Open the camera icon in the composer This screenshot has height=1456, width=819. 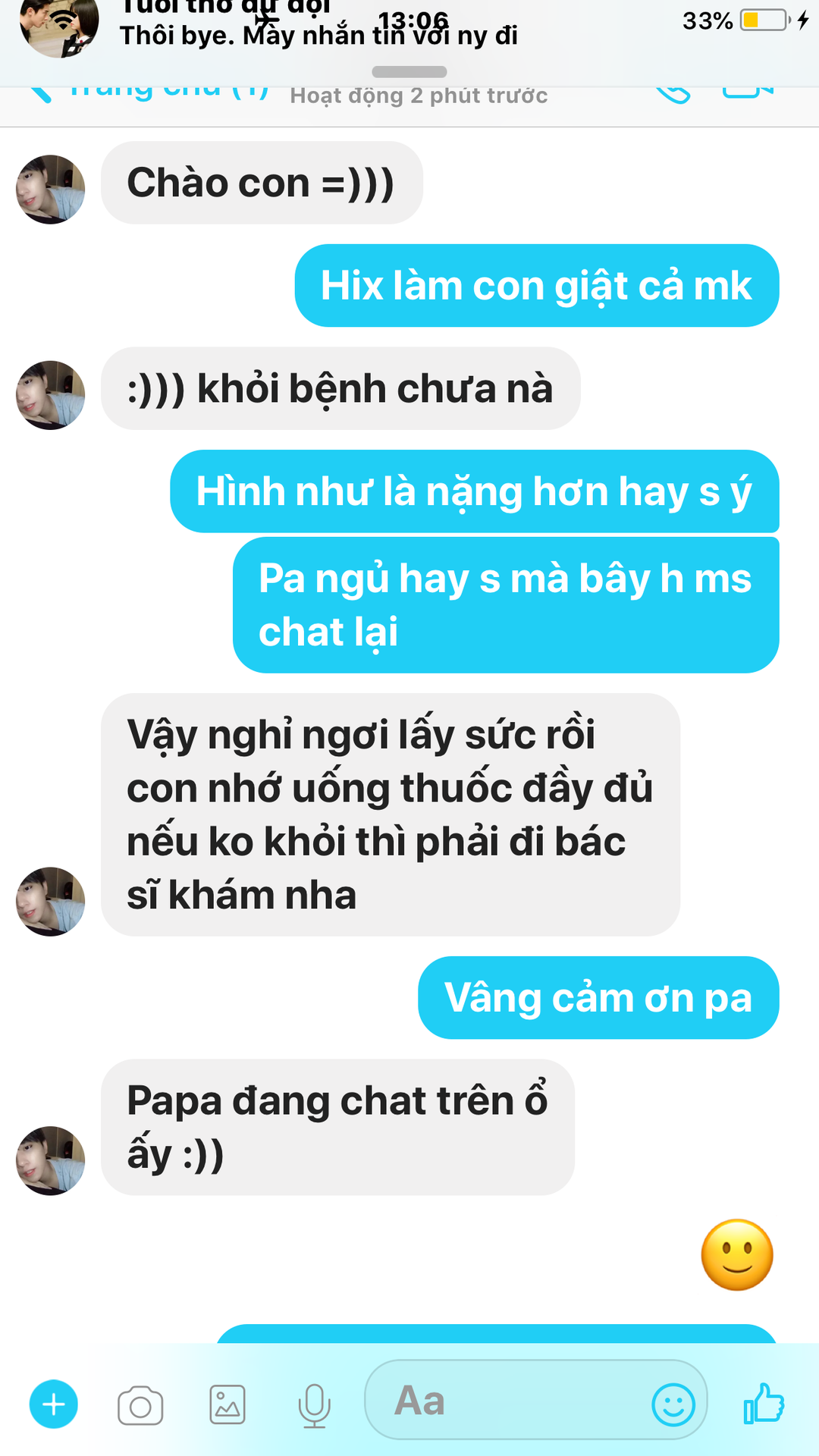[x=140, y=1406]
